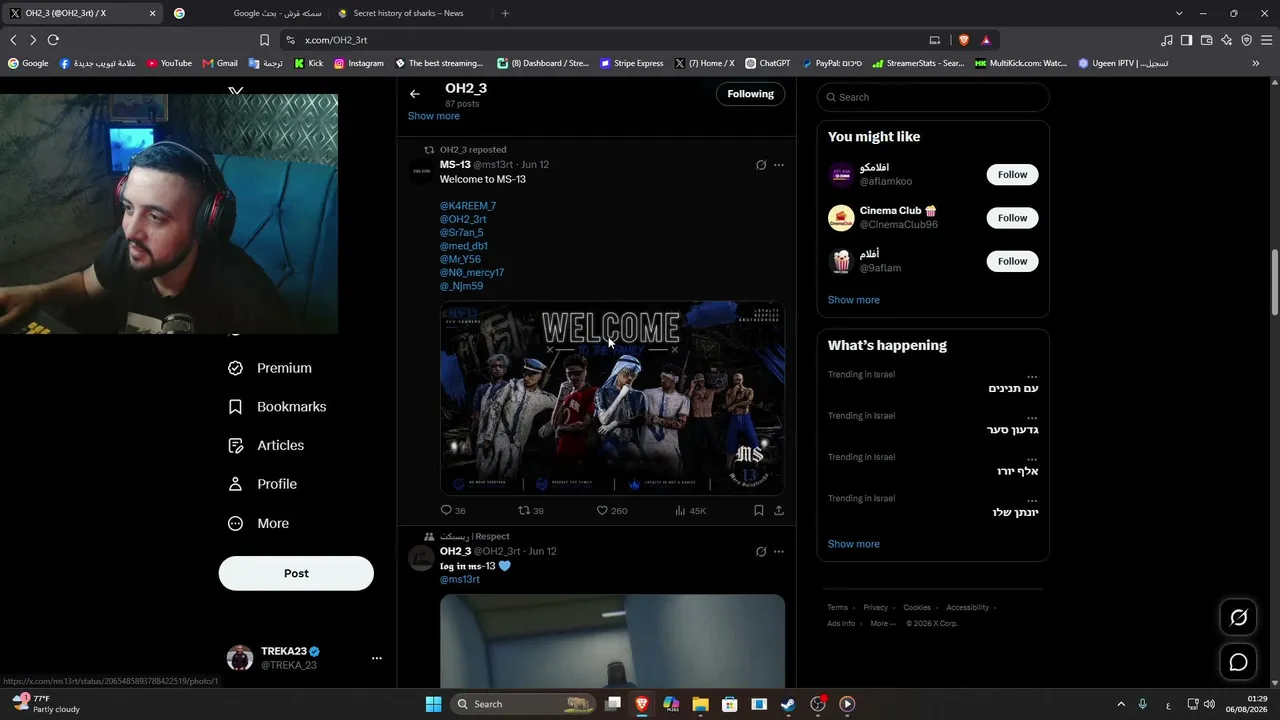This screenshot has height=720, width=1280.
Task: Open the Brave Wallet icon
Action: coord(1206,40)
